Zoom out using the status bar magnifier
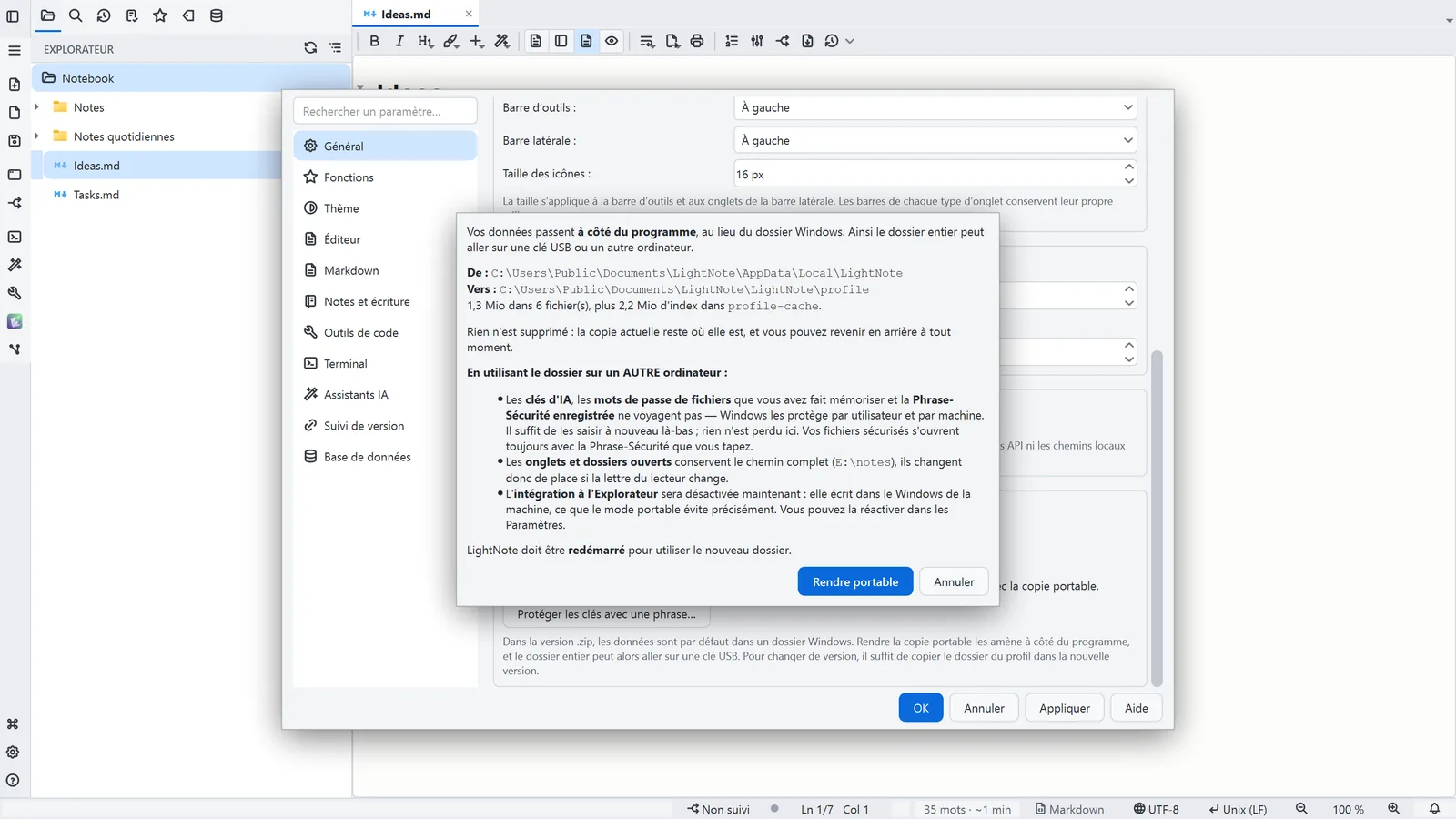The height and width of the screenshot is (819, 1456). pos(1301,809)
